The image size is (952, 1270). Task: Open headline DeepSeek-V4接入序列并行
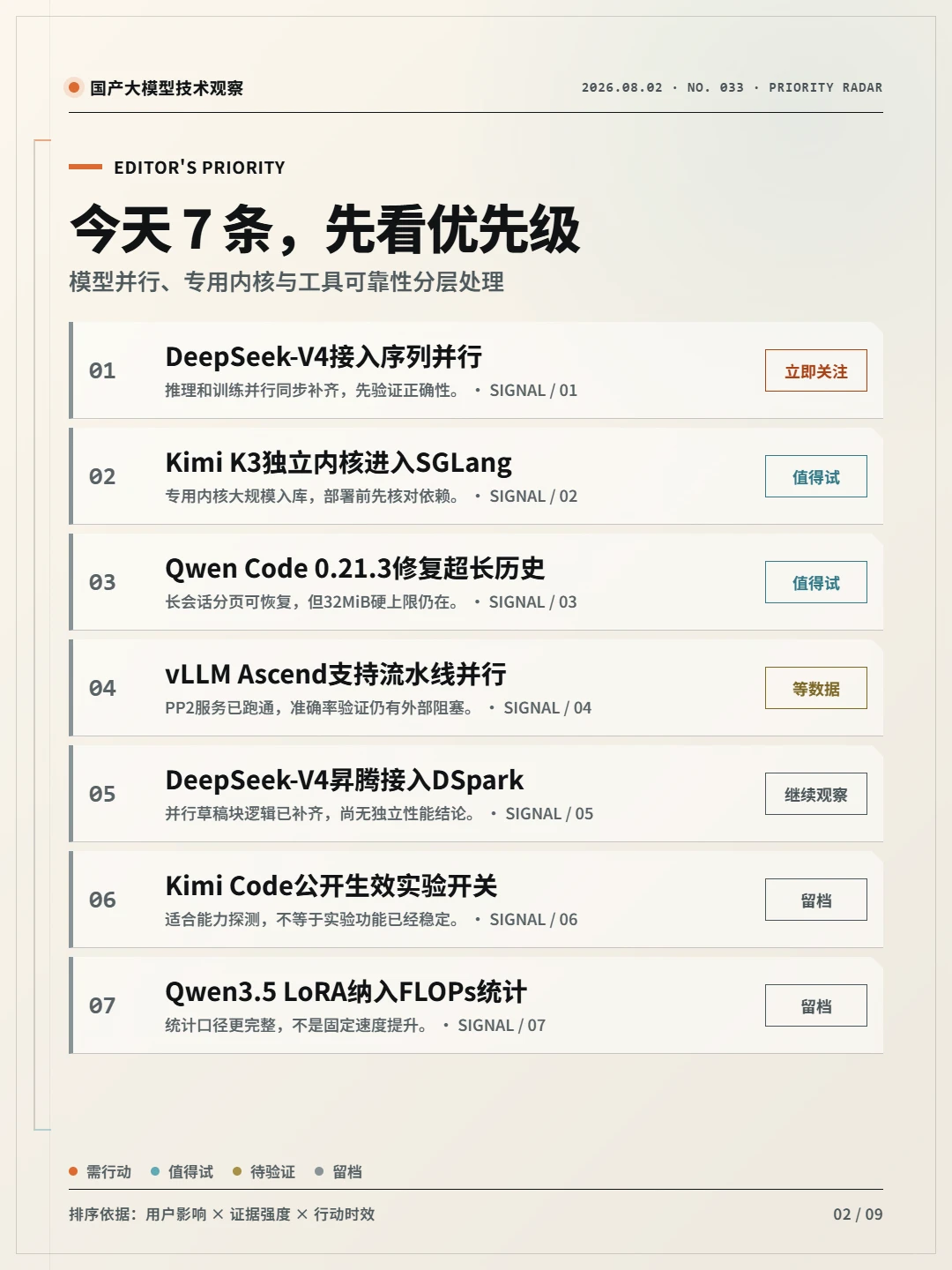point(324,356)
